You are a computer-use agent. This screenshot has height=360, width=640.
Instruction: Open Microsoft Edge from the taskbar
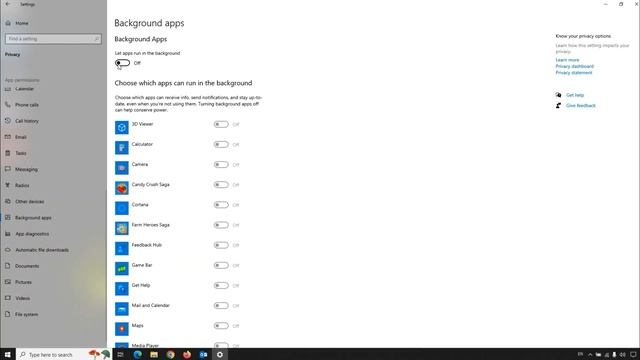click(138, 354)
